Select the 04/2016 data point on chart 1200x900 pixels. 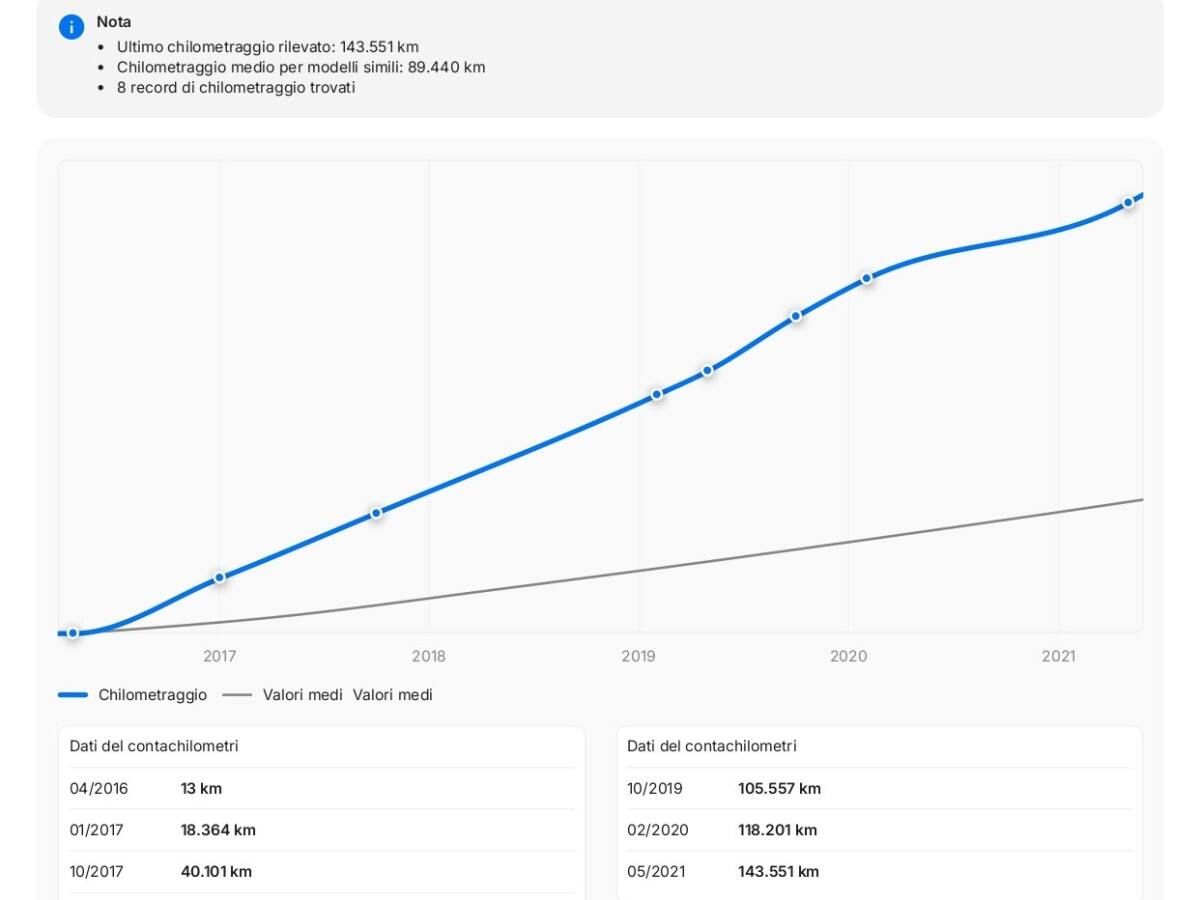[x=73, y=633]
